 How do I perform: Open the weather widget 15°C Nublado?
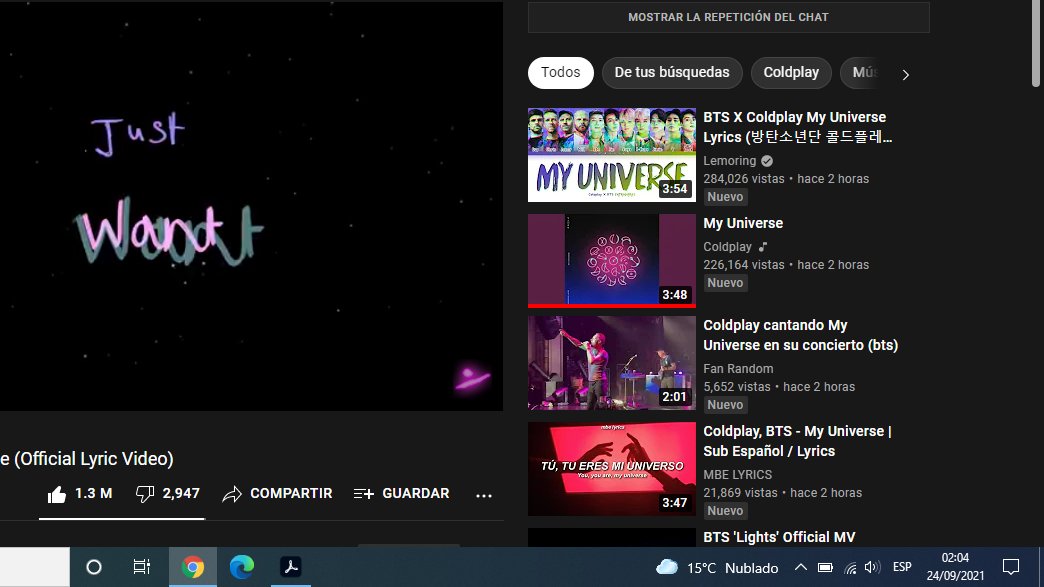coord(717,568)
